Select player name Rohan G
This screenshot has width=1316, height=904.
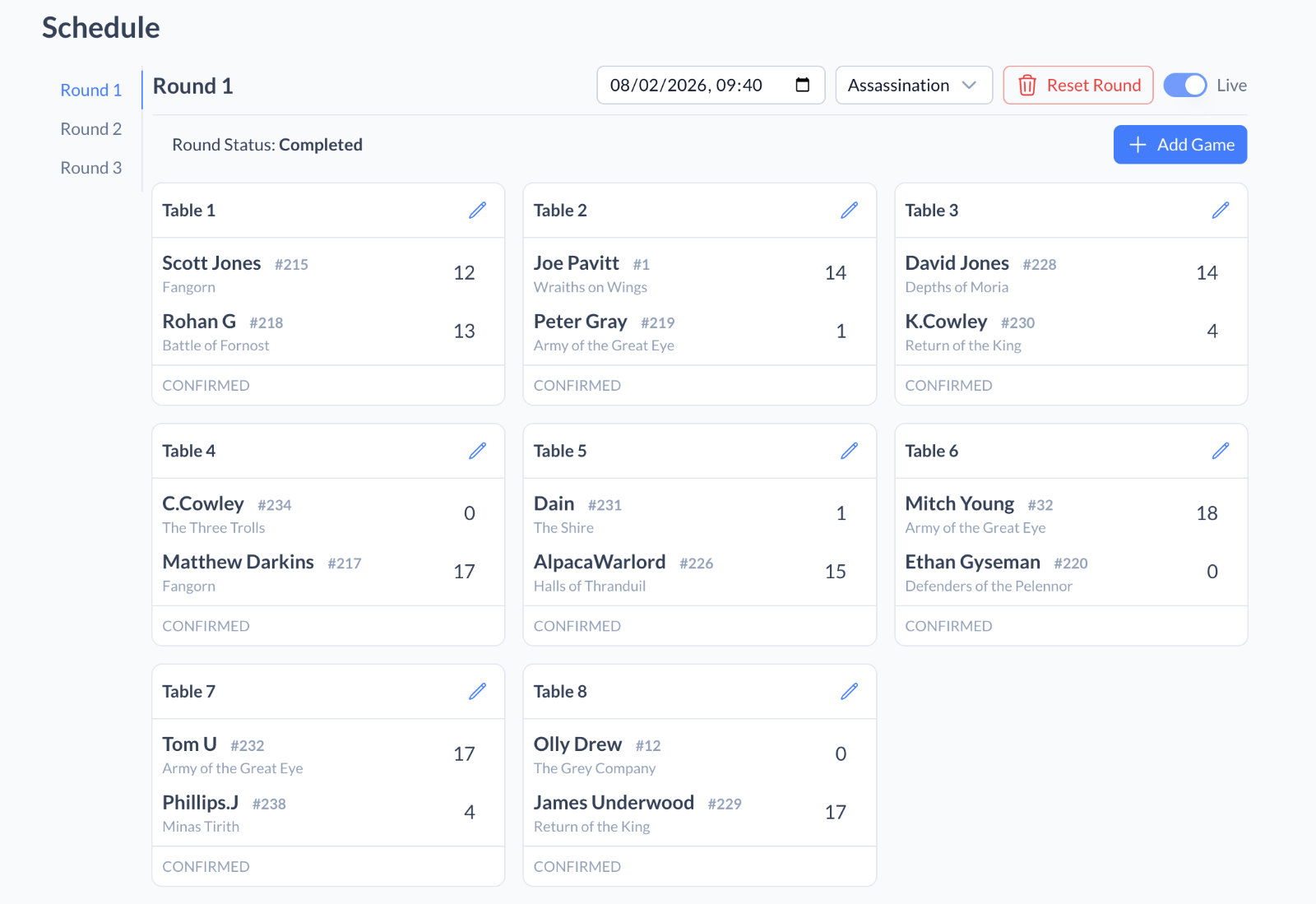click(x=199, y=322)
